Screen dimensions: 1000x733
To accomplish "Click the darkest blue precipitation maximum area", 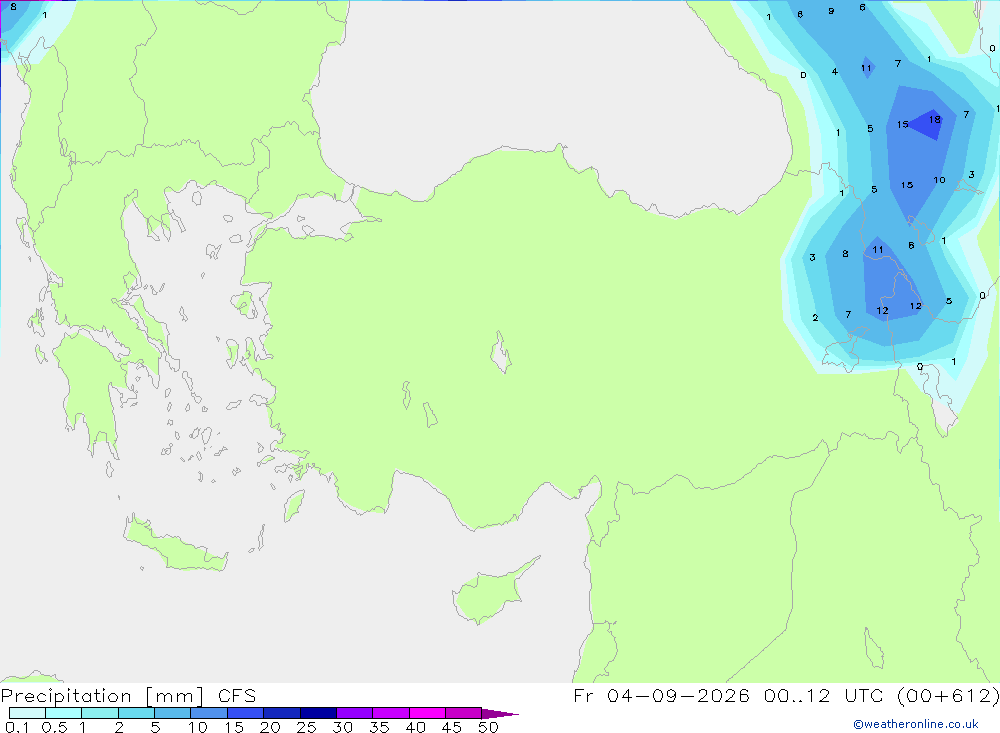I will pos(928,124).
